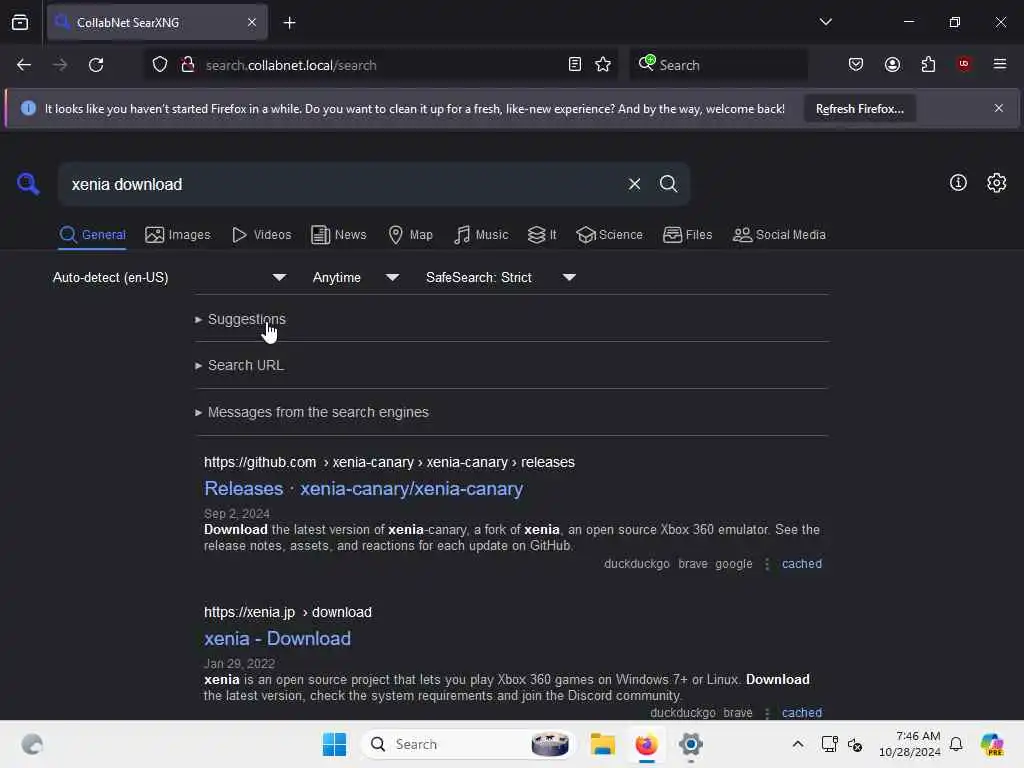This screenshot has width=1024, height=768.
Task: Switch to Images category tab
Action: click(178, 234)
